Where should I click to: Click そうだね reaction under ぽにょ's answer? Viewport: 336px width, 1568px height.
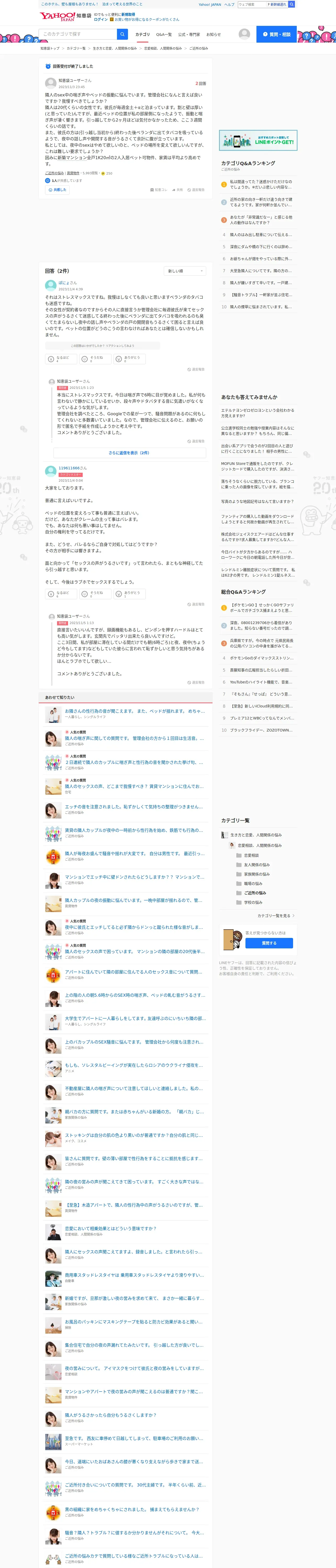(95, 359)
